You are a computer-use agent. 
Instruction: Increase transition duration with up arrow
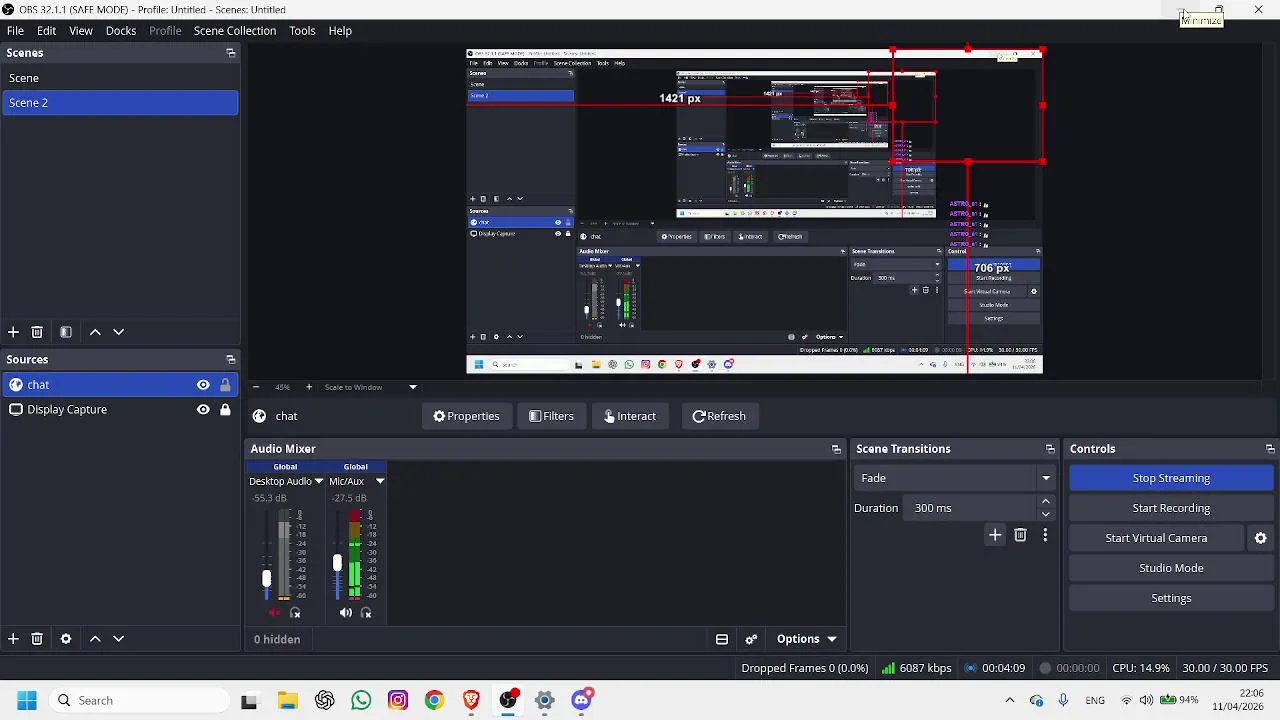pyautogui.click(x=1046, y=502)
